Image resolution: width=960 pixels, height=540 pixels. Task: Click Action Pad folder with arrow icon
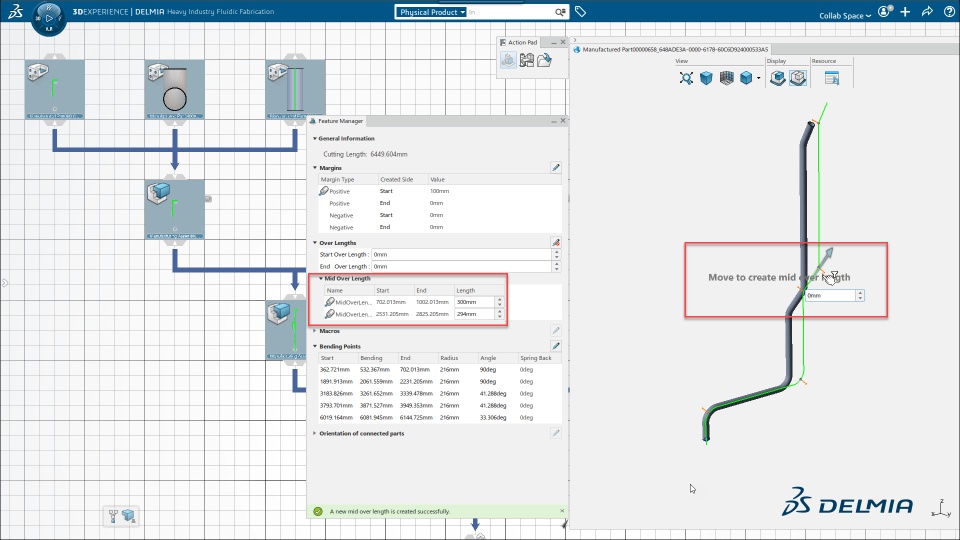(x=544, y=60)
